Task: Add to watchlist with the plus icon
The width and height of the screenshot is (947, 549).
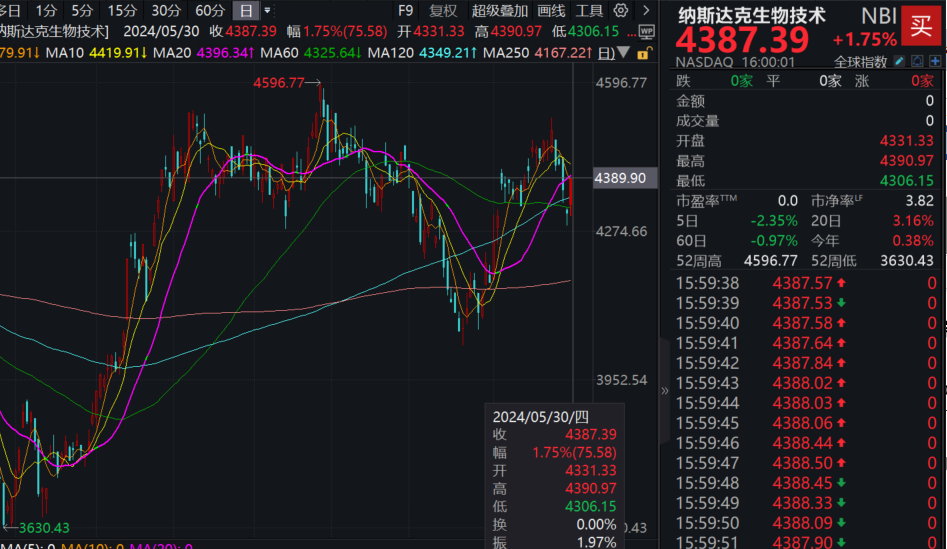Action: click(x=935, y=61)
